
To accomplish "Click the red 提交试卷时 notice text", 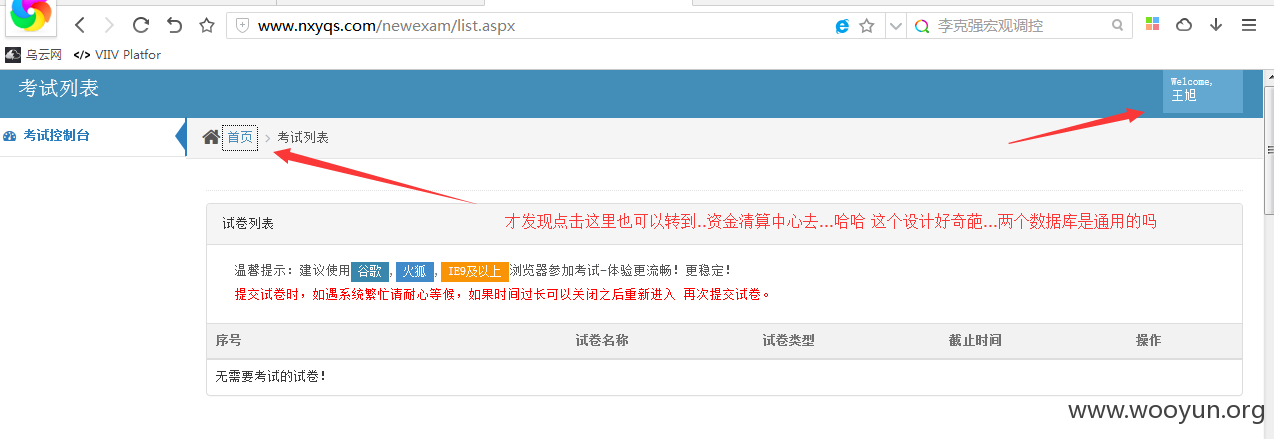I will tap(502, 294).
